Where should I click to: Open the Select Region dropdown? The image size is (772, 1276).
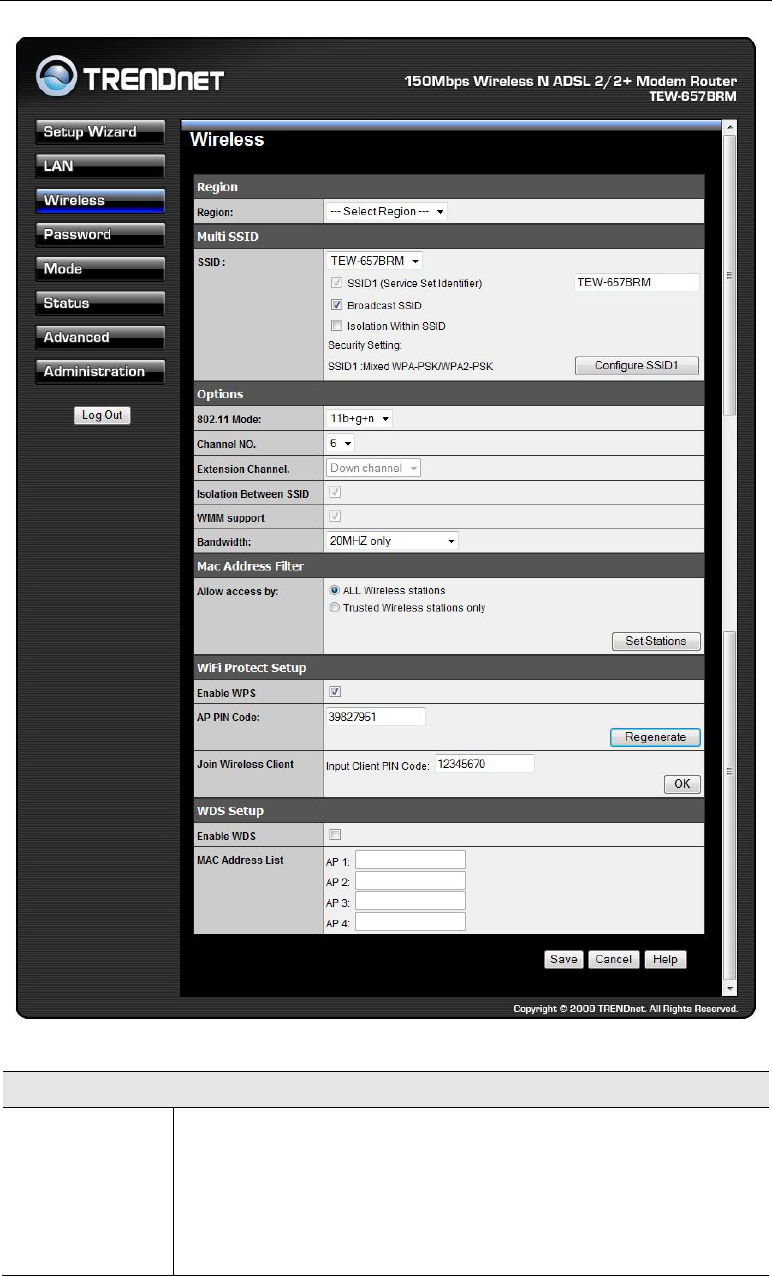point(386,212)
